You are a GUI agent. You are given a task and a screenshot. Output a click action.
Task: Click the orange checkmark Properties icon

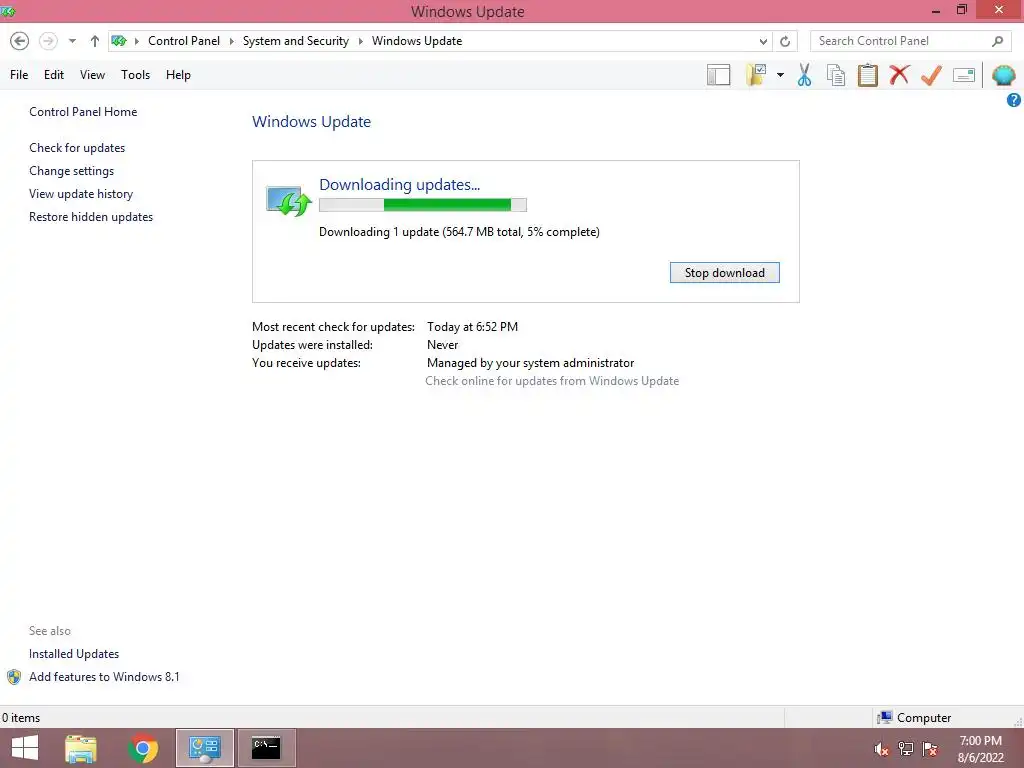click(x=931, y=75)
